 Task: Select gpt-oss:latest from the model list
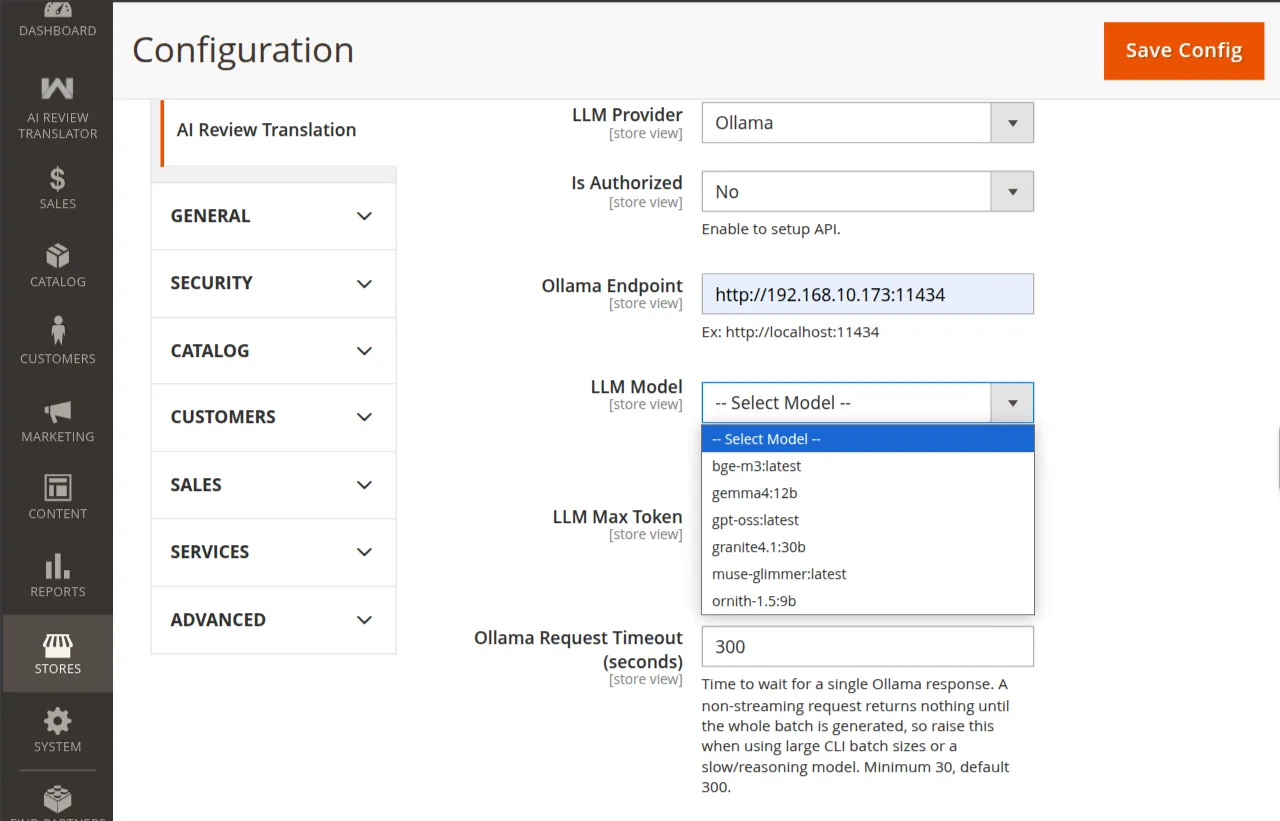[x=867, y=520]
